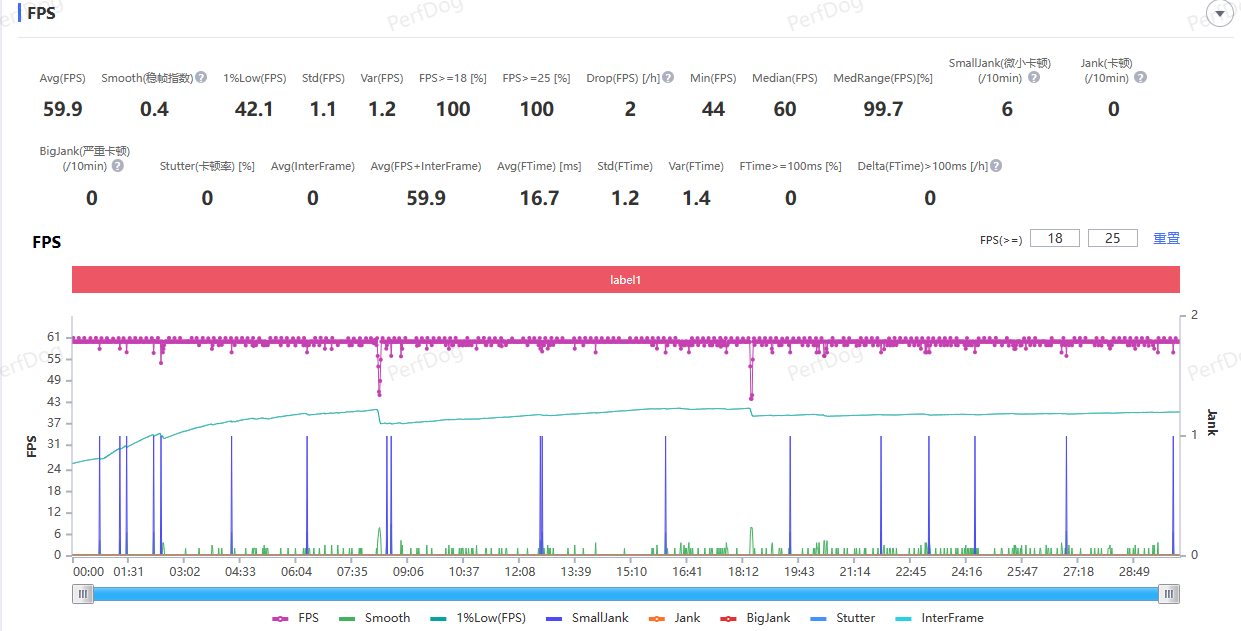Toggle the Jank legend entry
The image size is (1241, 631).
click(675, 618)
